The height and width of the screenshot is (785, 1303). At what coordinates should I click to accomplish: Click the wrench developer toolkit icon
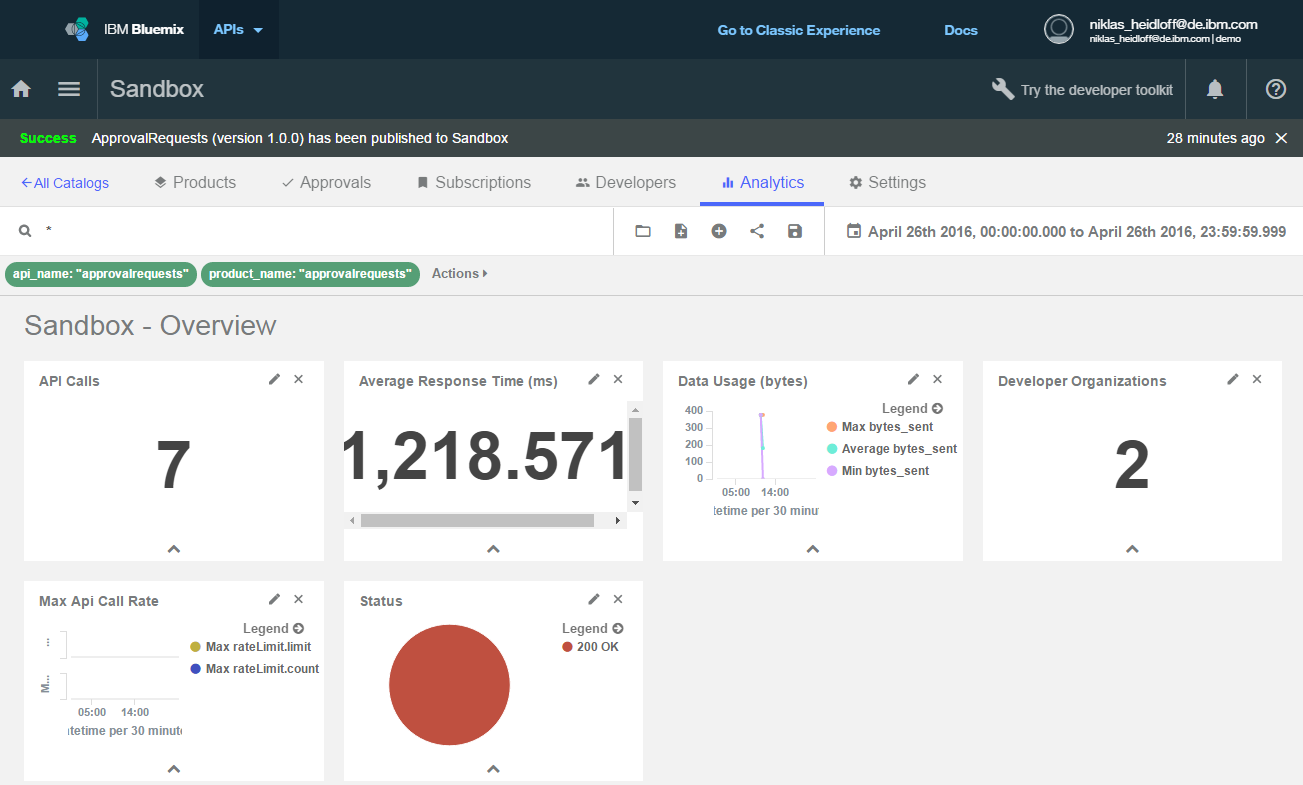pos(1003,89)
